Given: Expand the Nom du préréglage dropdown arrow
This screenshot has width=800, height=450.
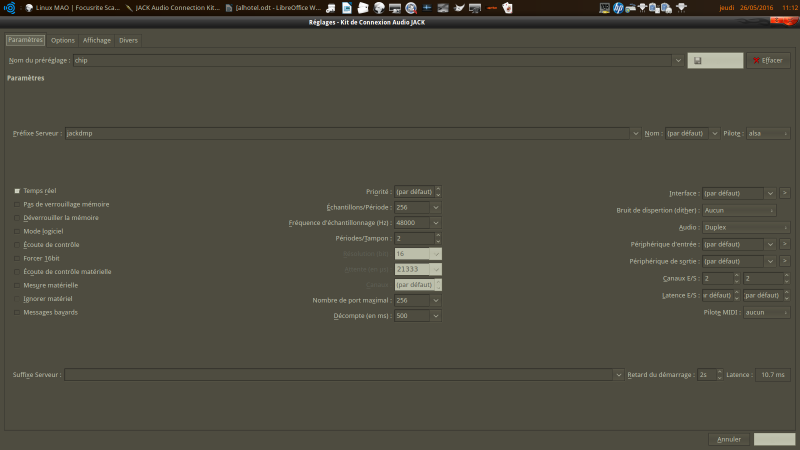Looking at the screenshot, I should pyautogui.click(x=678, y=60).
